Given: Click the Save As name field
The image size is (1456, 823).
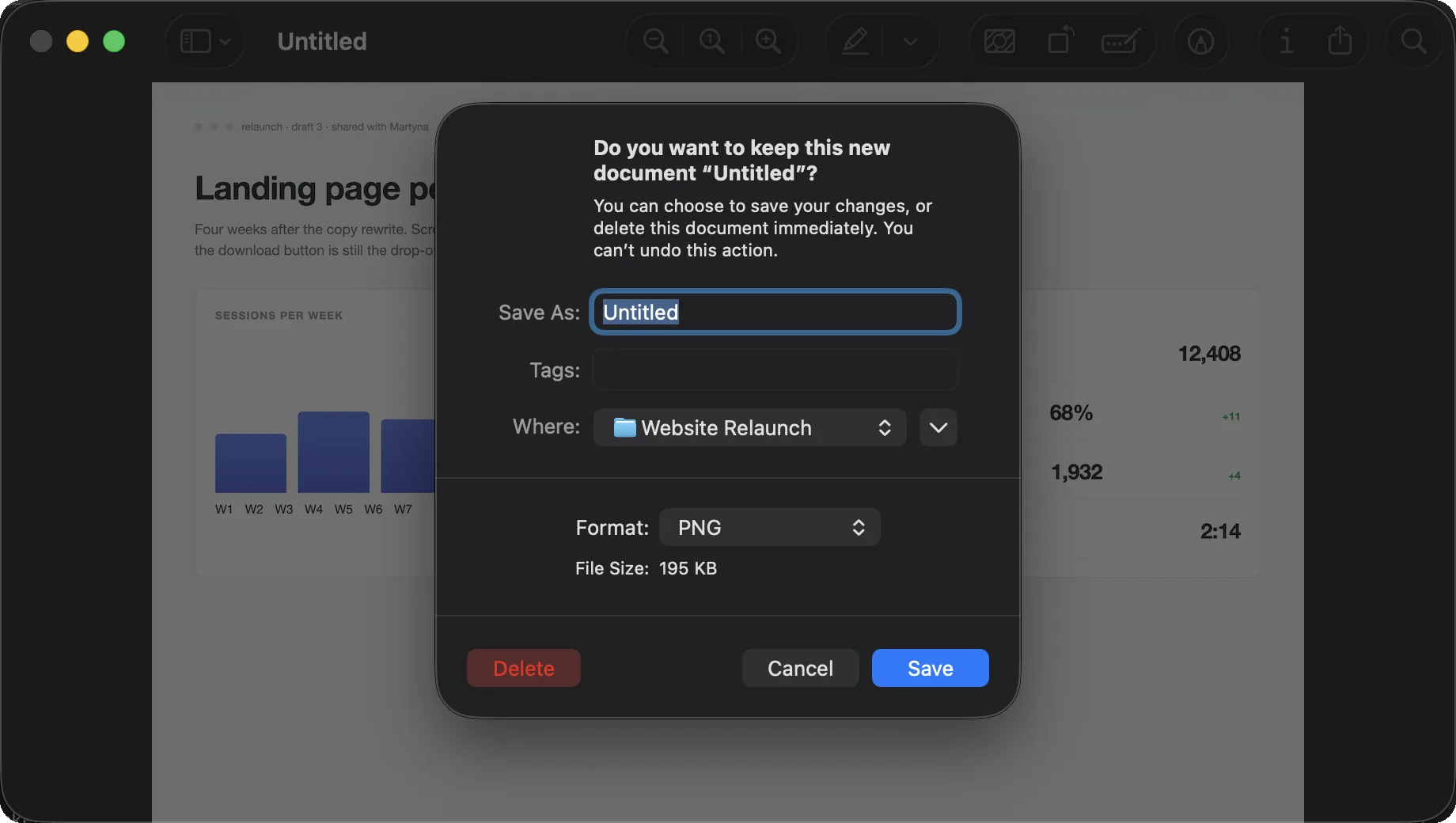Looking at the screenshot, I should pos(775,312).
